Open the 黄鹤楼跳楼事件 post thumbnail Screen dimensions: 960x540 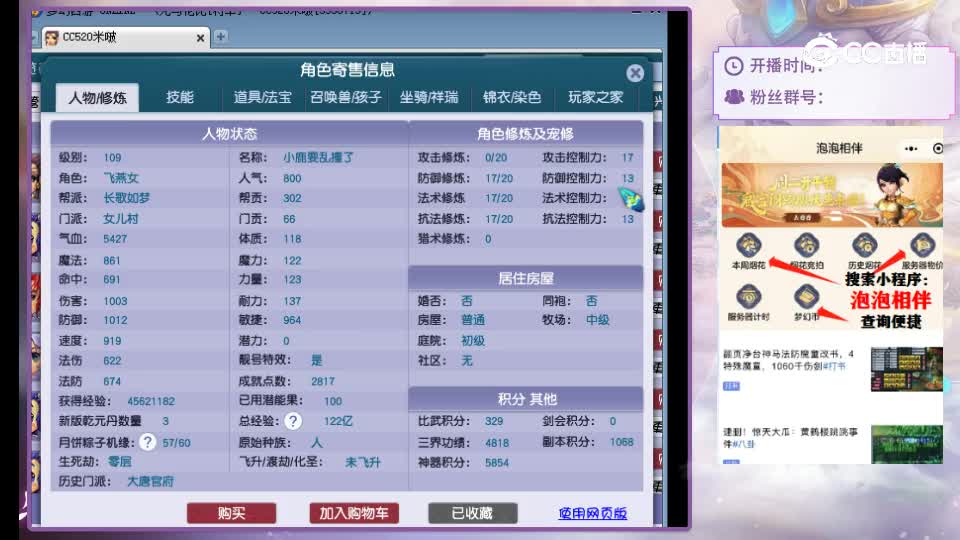[907, 444]
